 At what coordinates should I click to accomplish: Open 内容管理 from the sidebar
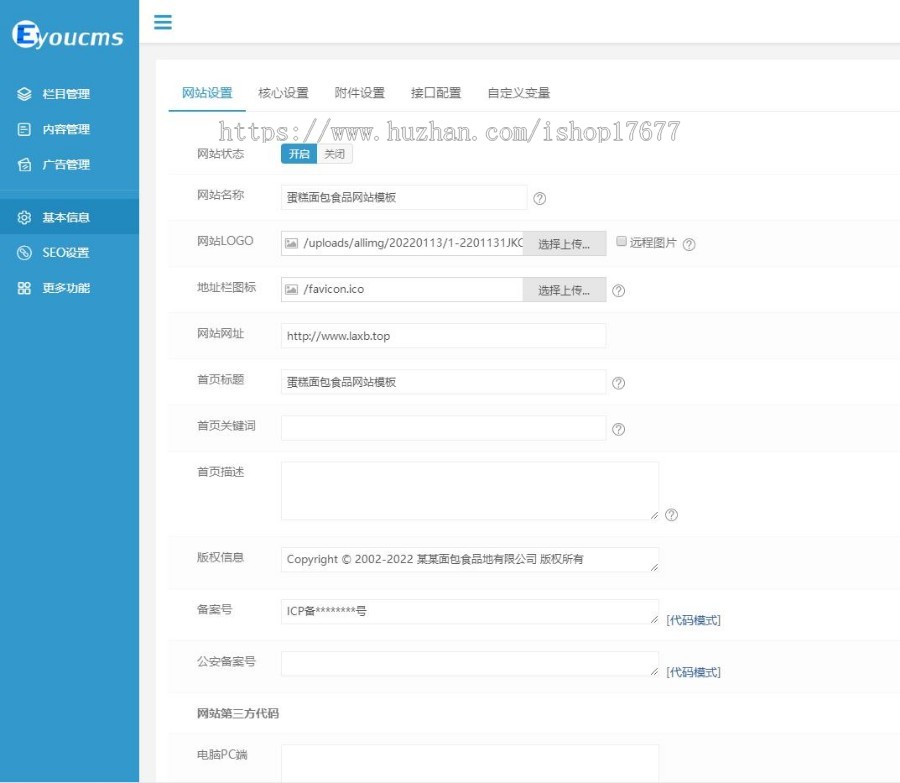click(x=69, y=129)
